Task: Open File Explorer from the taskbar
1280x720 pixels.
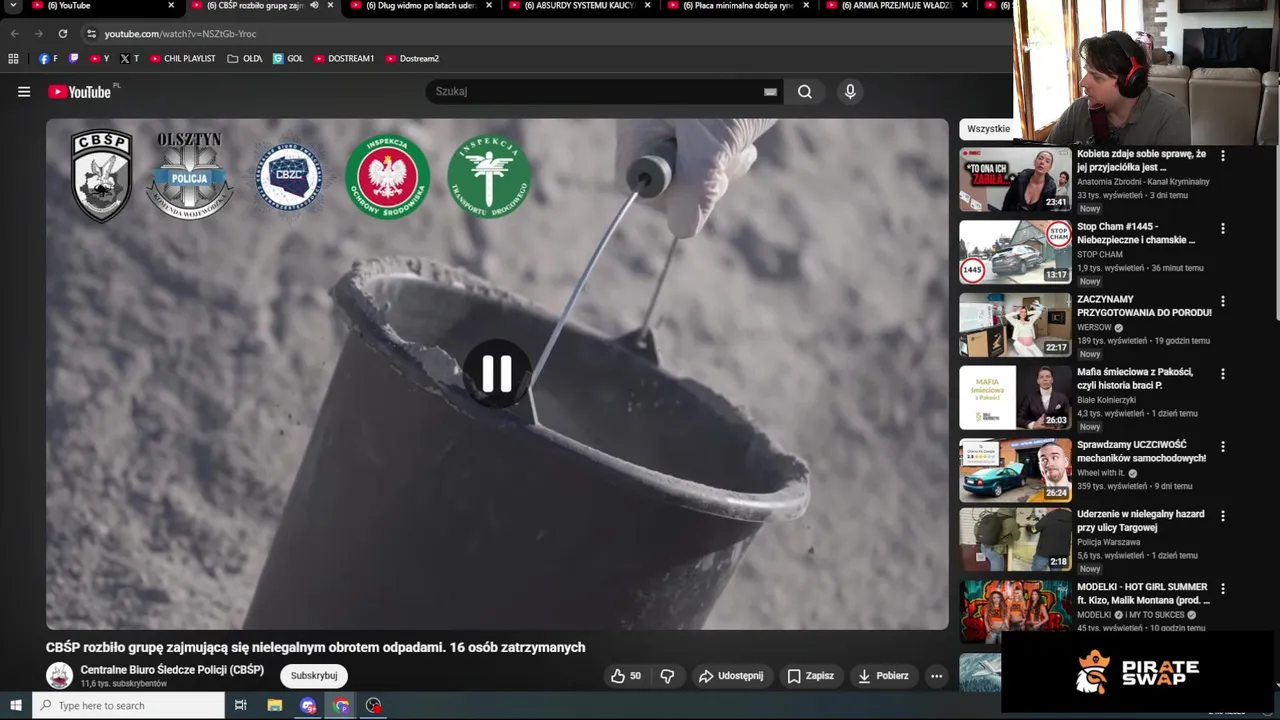Action: [x=275, y=706]
